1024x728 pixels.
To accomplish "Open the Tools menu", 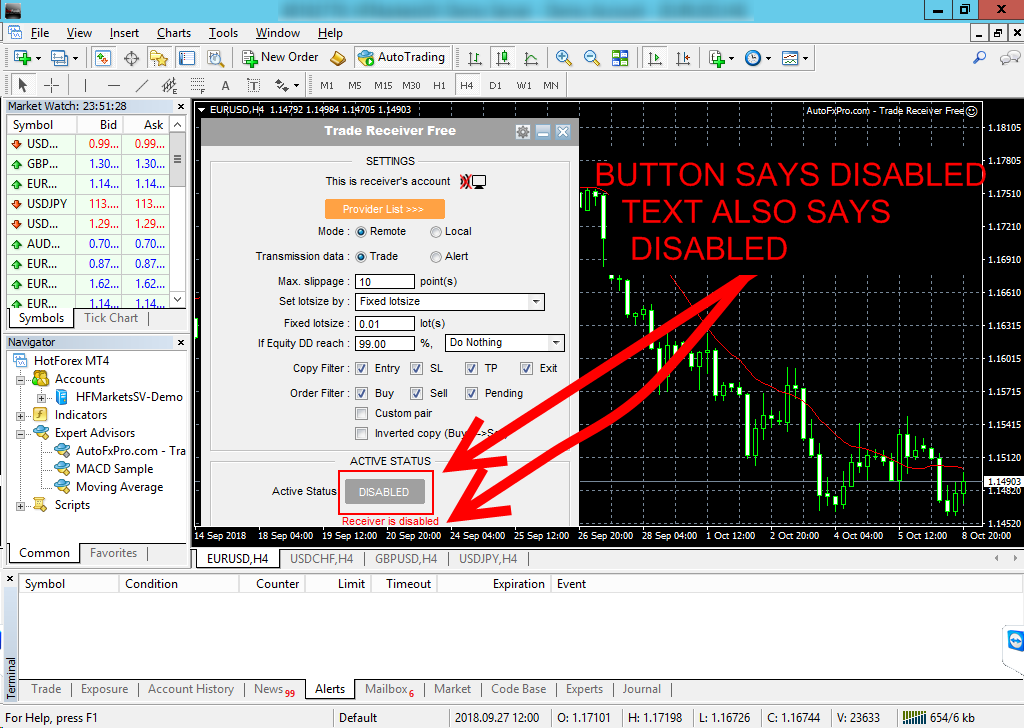I will click(223, 33).
